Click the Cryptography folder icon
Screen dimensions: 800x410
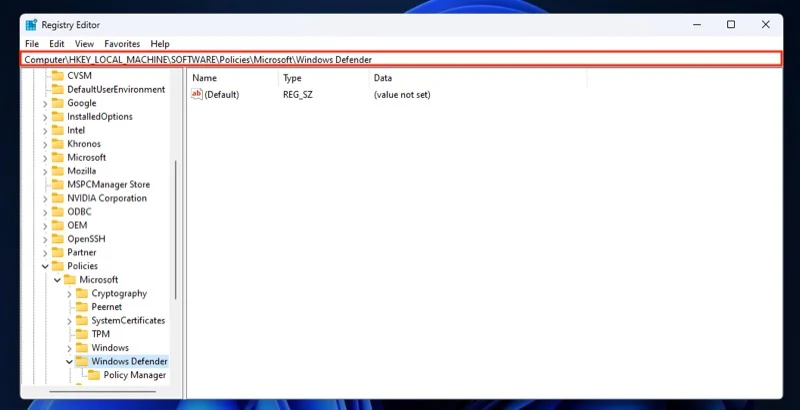[x=82, y=294]
